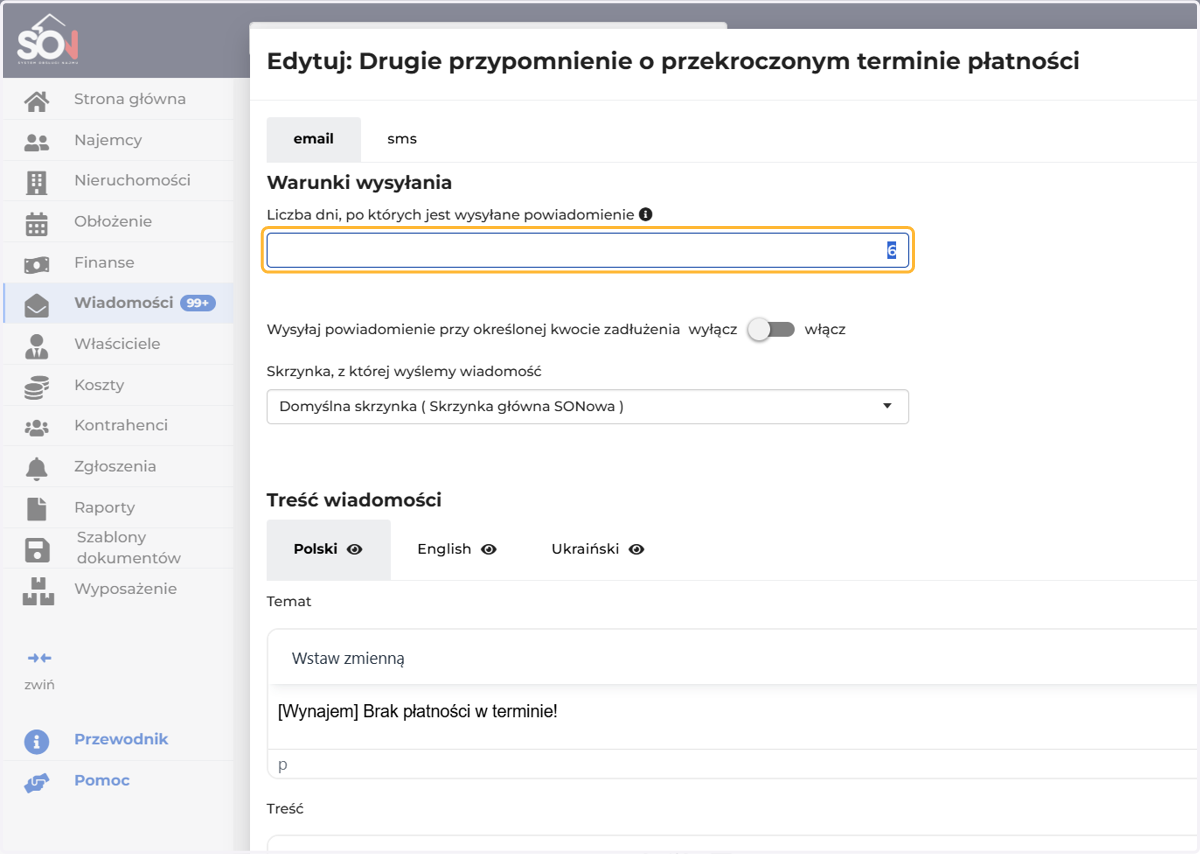Go to Raporty section
This screenshot has width=1200, height=854.
[104, 507]
